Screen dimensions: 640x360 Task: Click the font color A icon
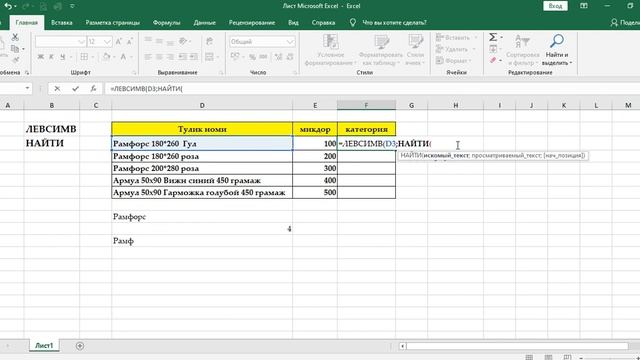tap(123, 57)
